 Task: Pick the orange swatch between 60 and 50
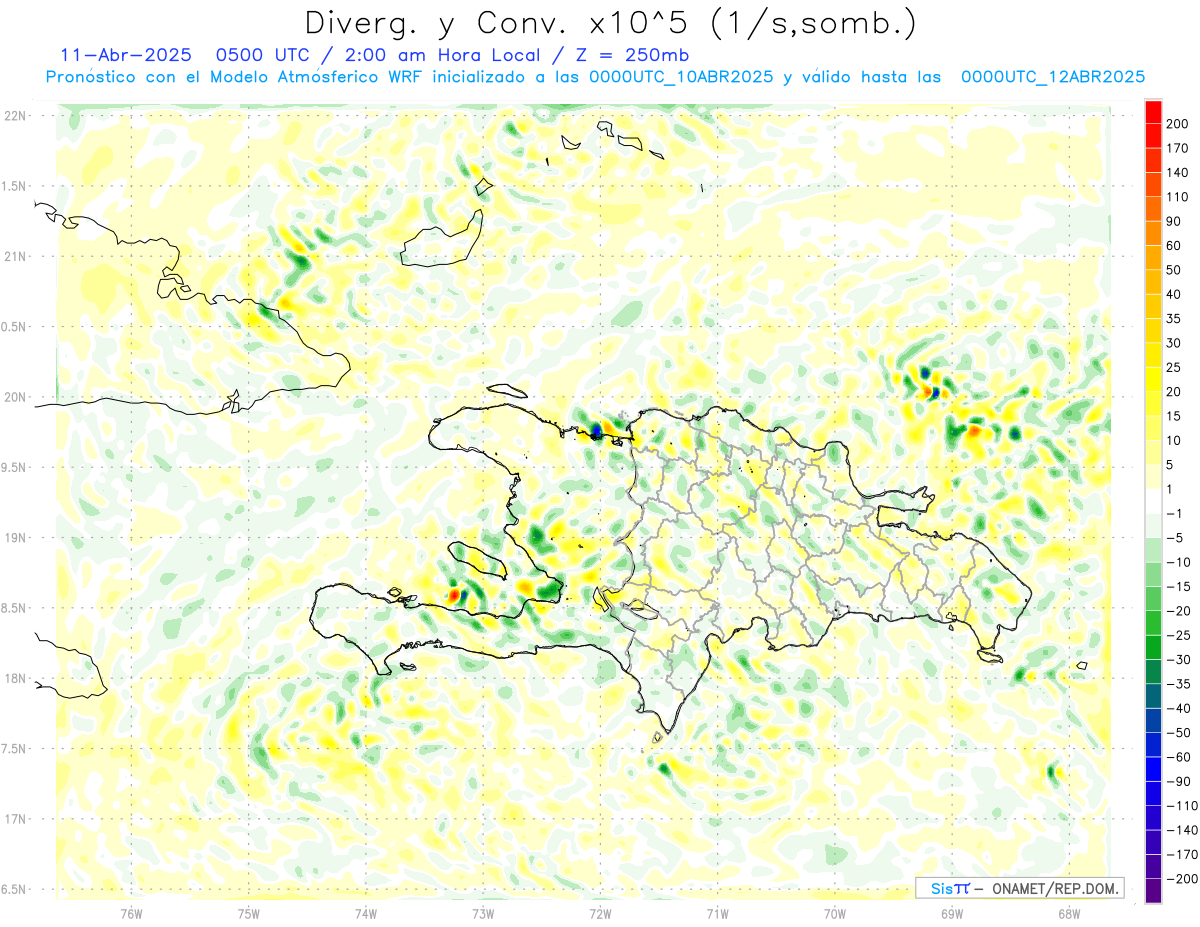coord(1153,258)
